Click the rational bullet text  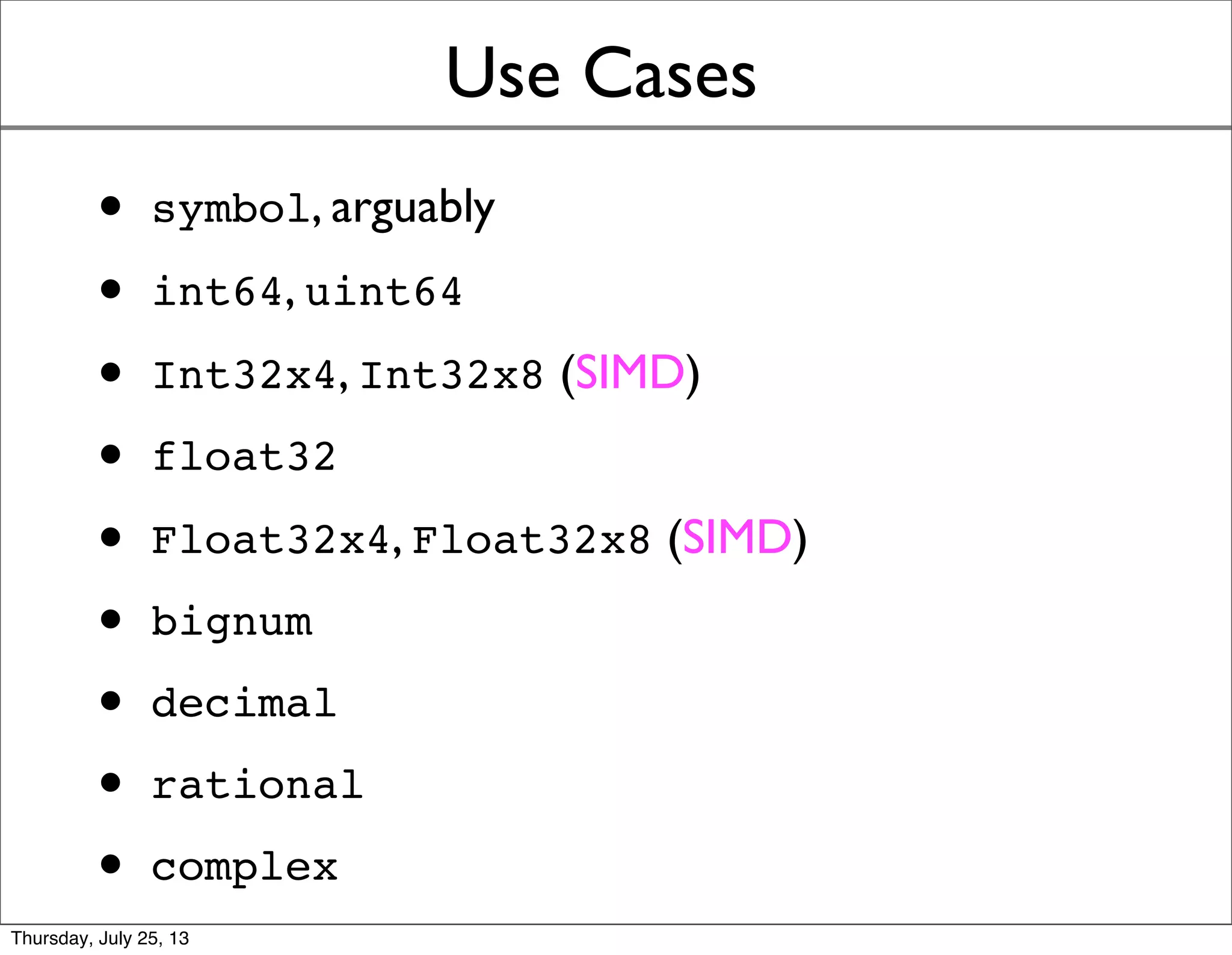(257, 785)
